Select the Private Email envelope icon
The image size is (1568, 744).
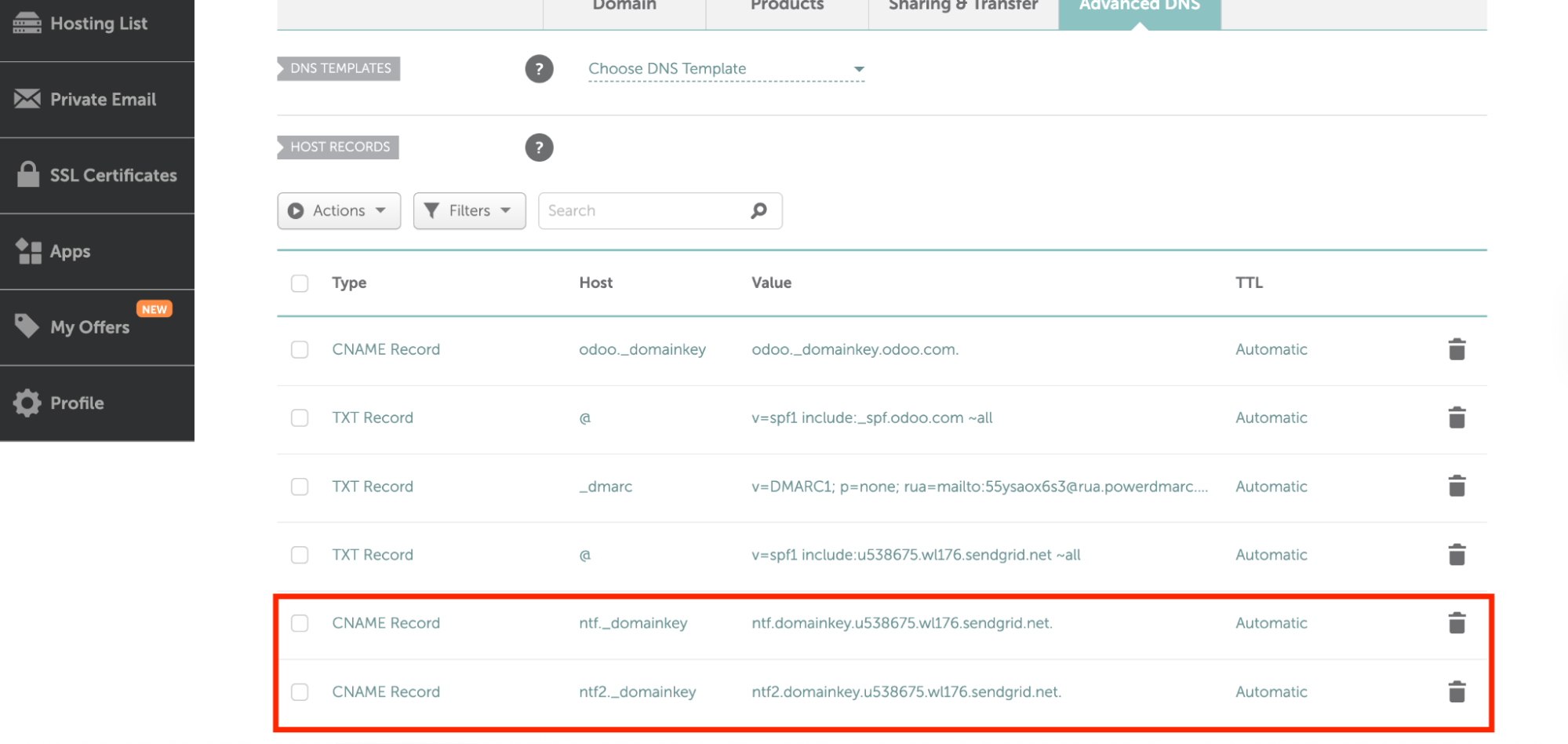pyautogui.click(x=27, y=99)
